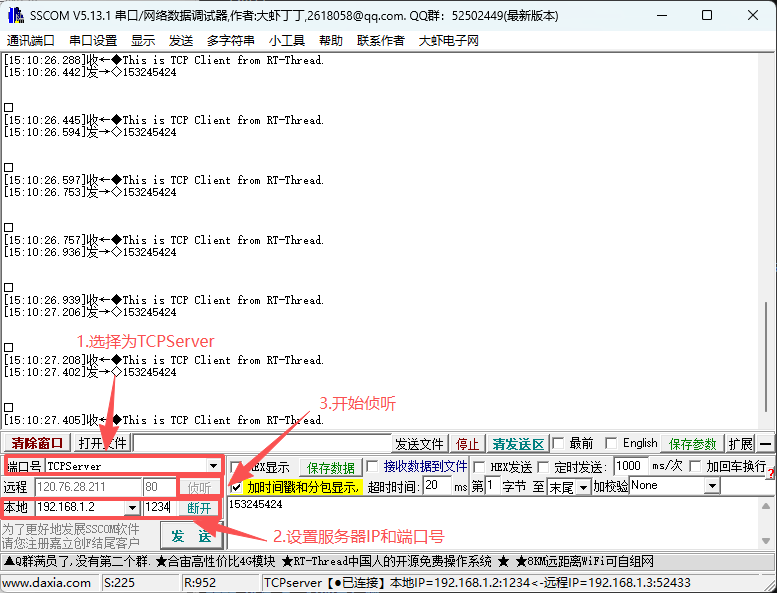
Task: Enable the 加回车换行 checkbox
Action: coord(696,466)
